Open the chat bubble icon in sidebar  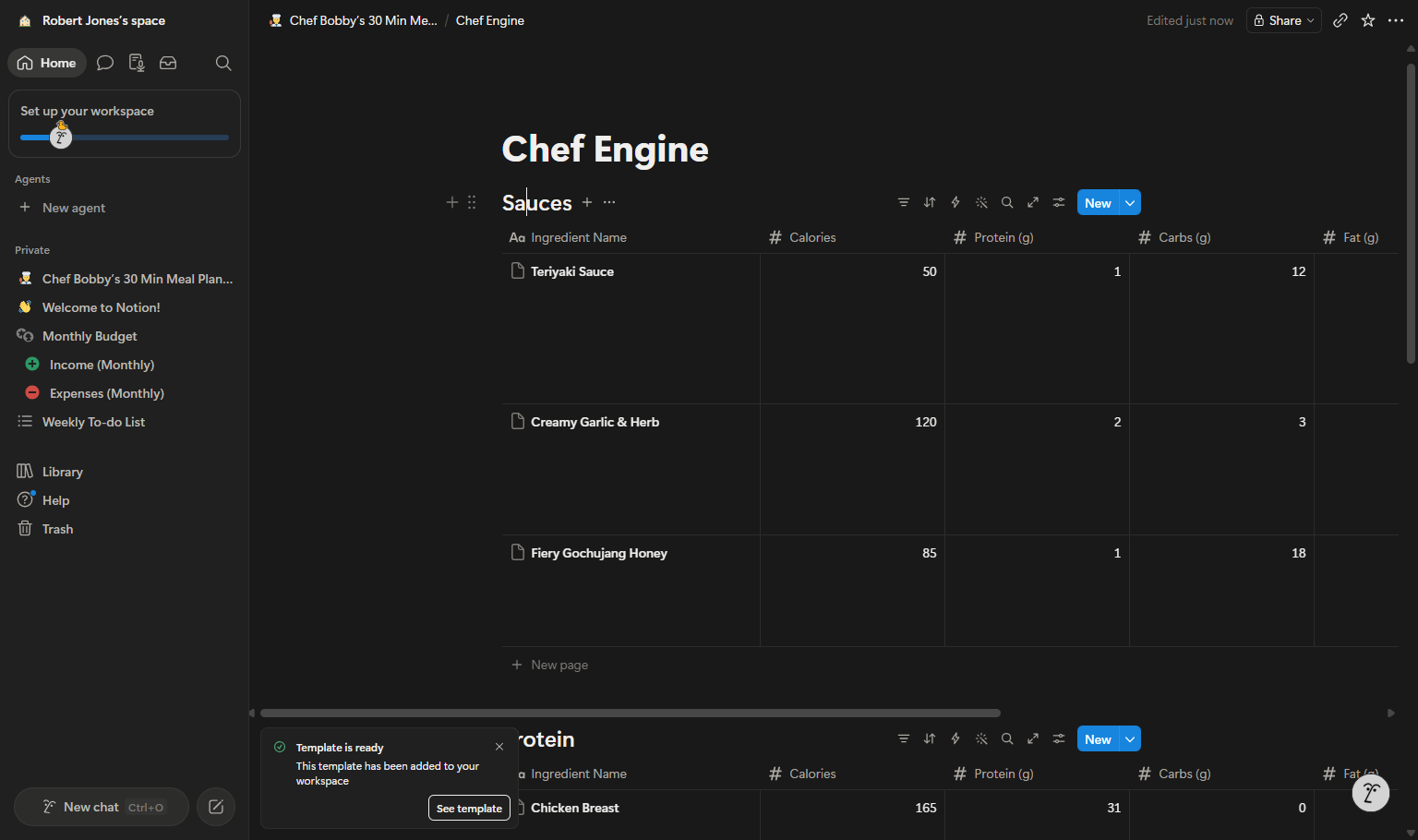(x=105, y=63)
